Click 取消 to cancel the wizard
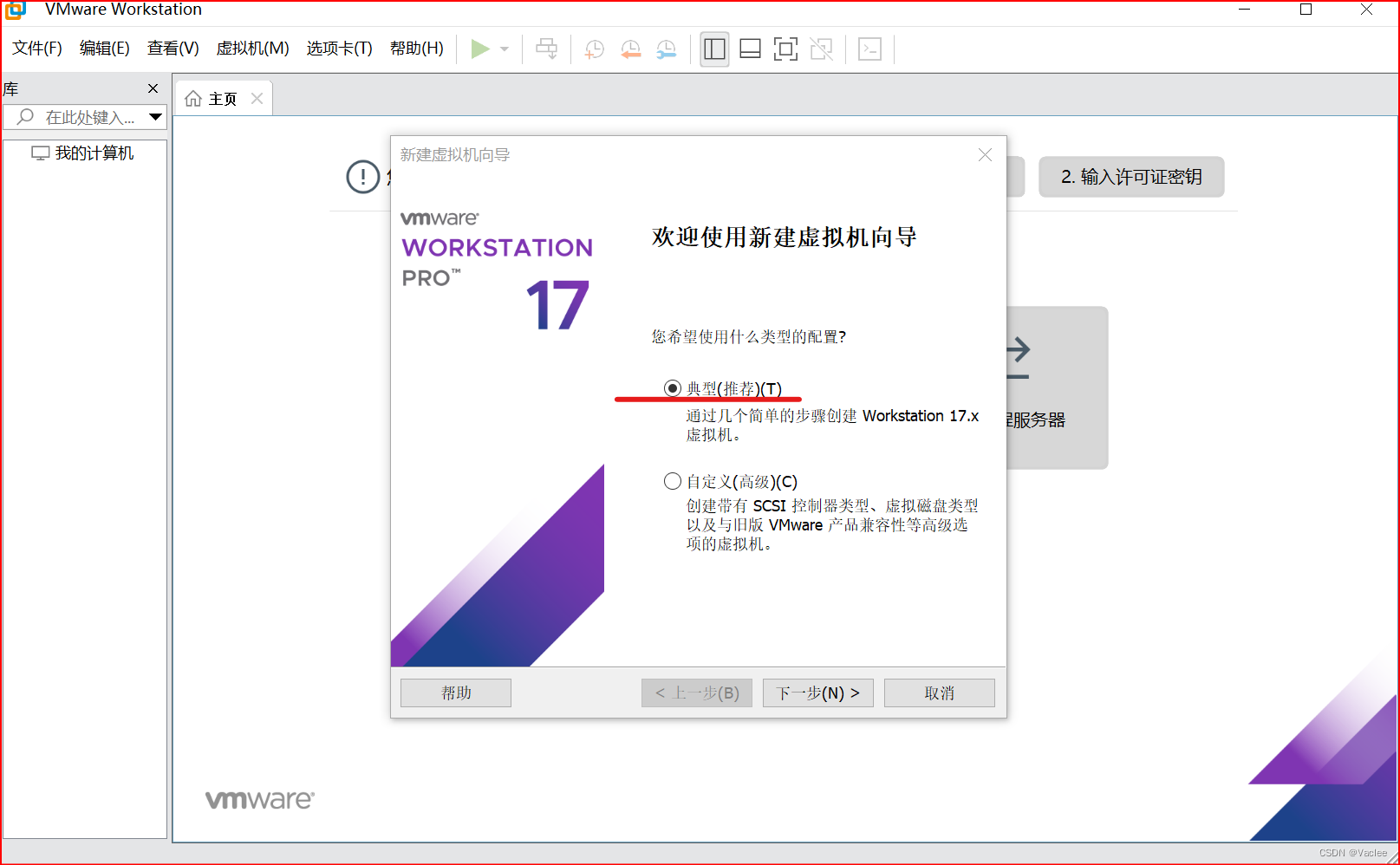This screenshot has width=1400, height=865. click(940, 693)
